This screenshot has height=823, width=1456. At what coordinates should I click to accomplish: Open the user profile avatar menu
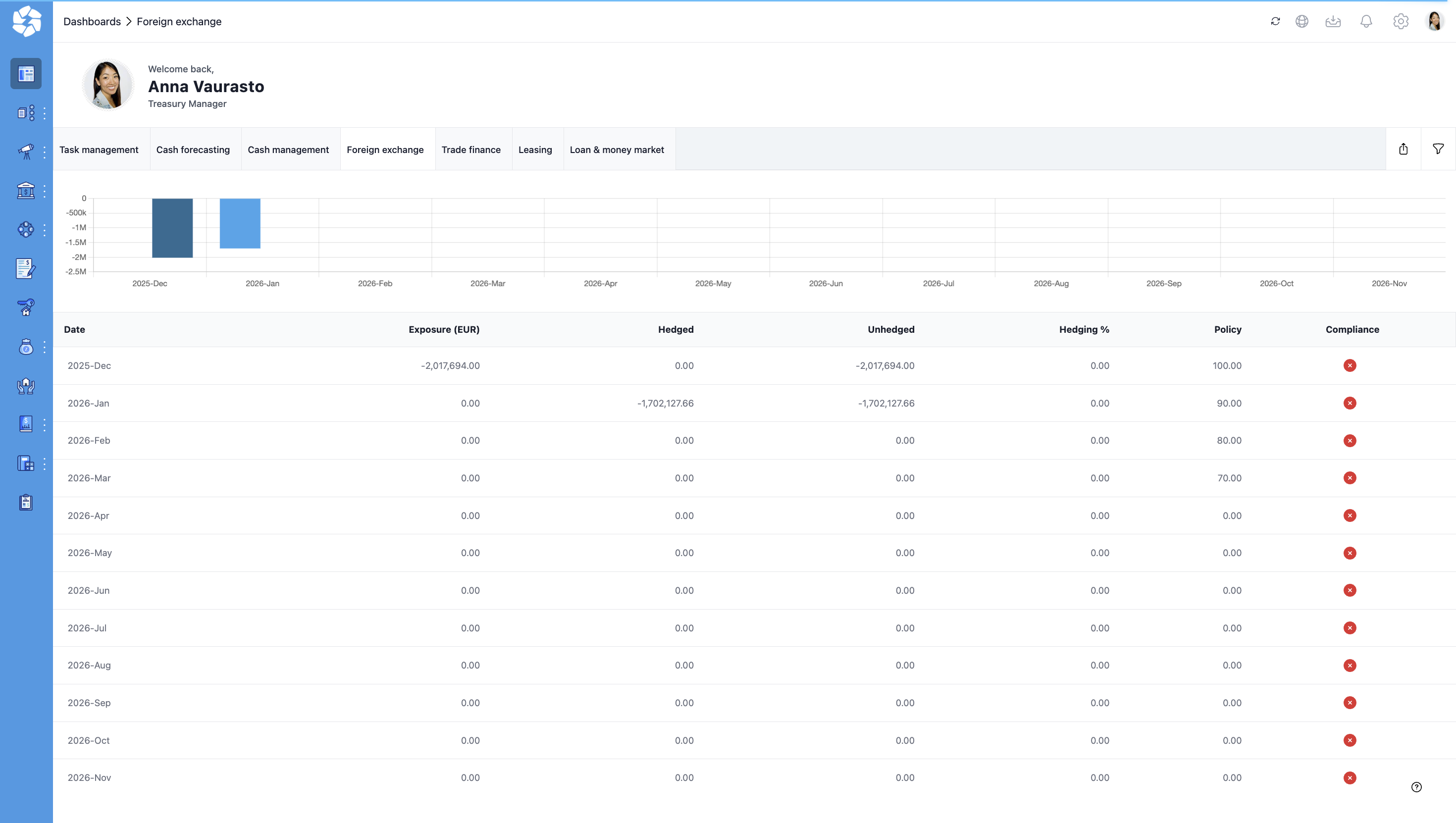click(1435, 21)
